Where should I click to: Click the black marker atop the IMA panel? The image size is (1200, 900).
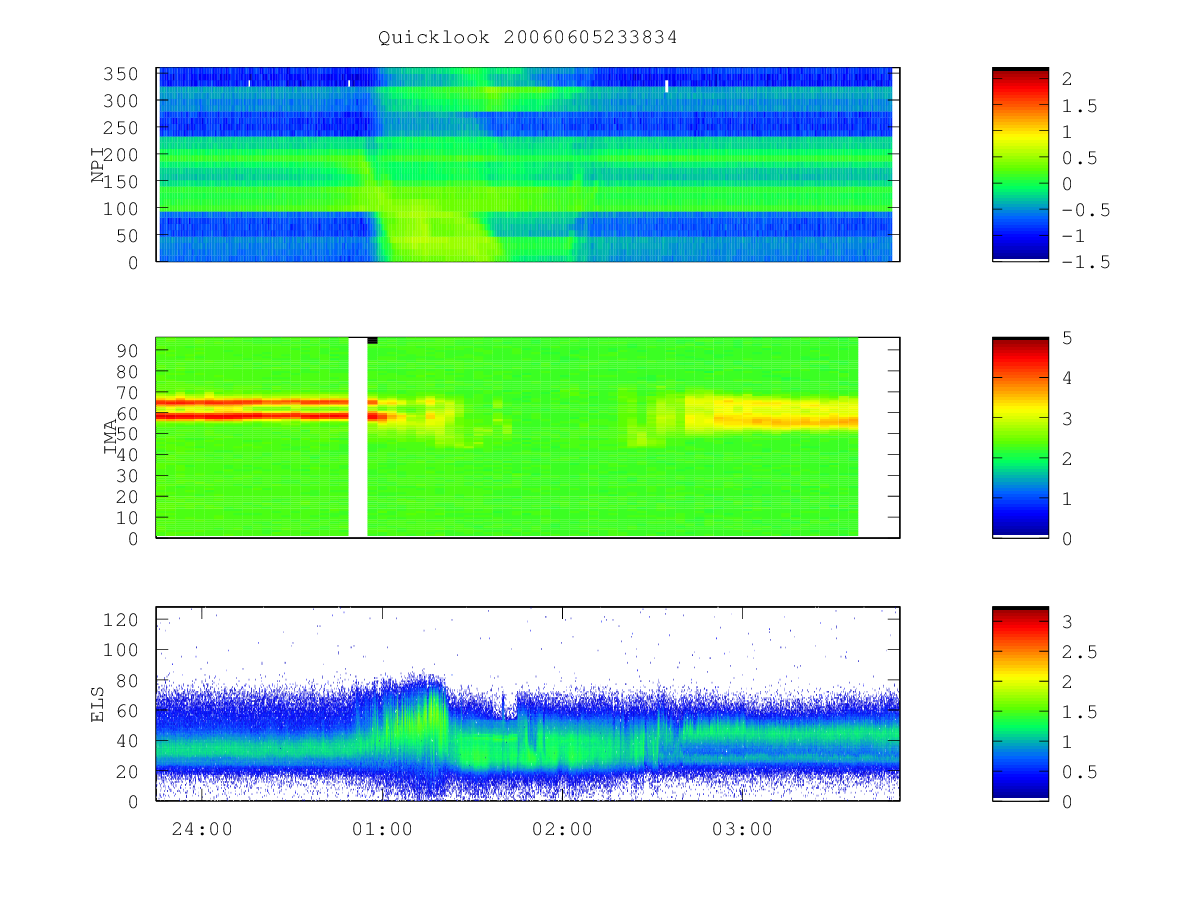click(372, 340)
